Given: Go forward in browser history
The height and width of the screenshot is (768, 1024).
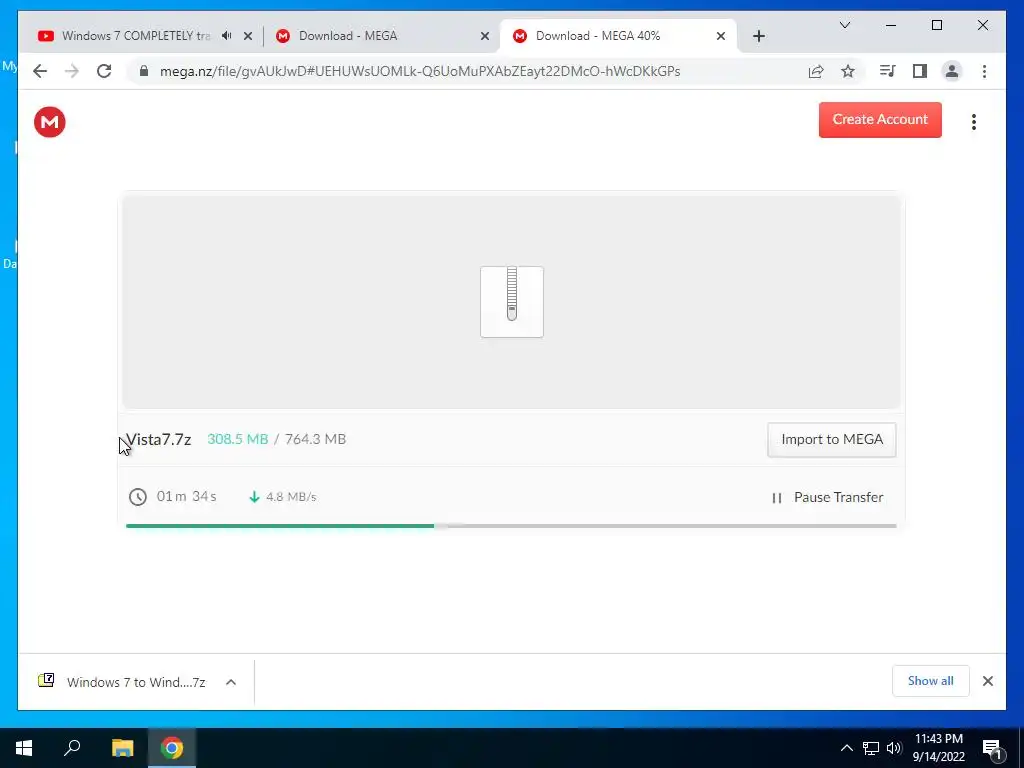Looking at the screenshot, I should tap(72, 71).
